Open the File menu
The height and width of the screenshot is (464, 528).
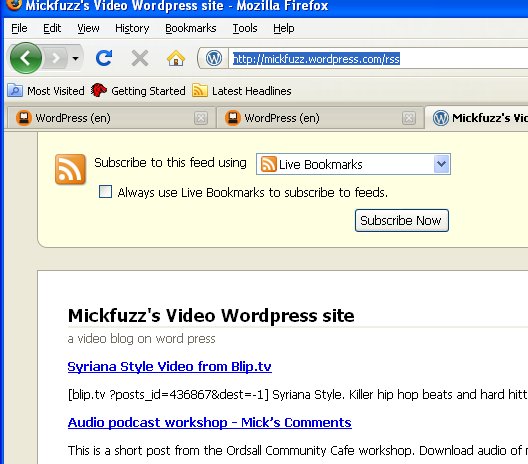19,28
